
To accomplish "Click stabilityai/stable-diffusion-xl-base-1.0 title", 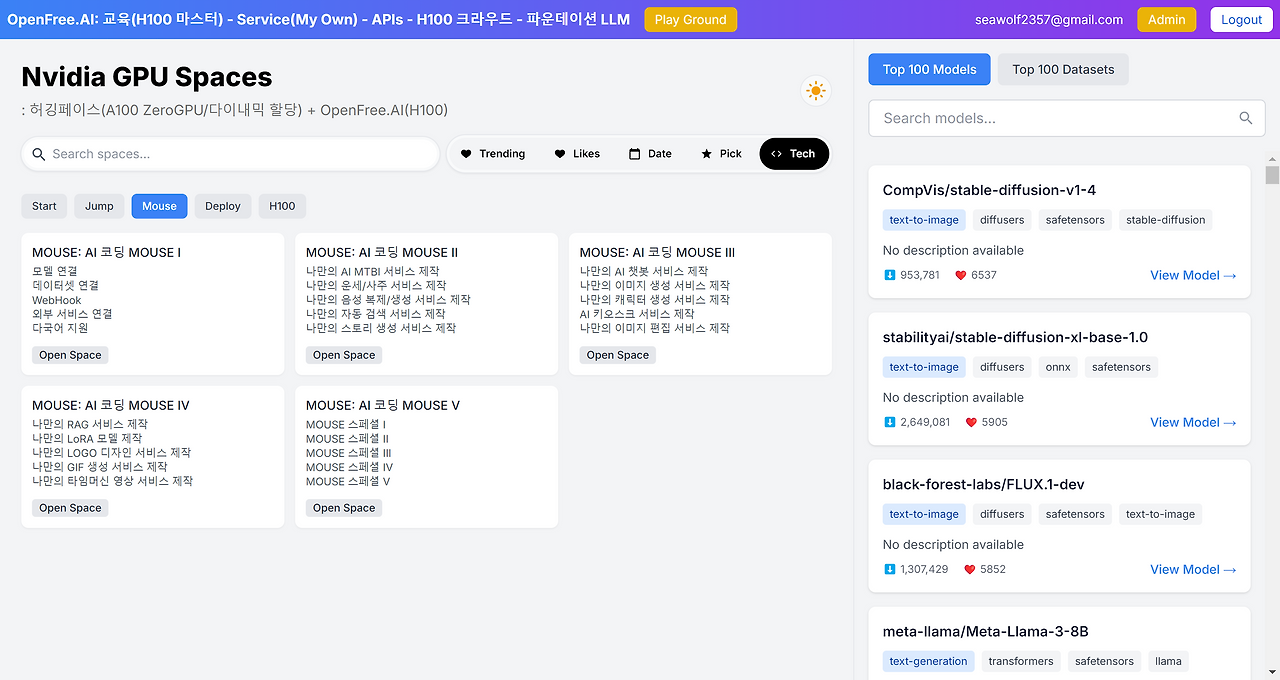I will coord(1015,337).
